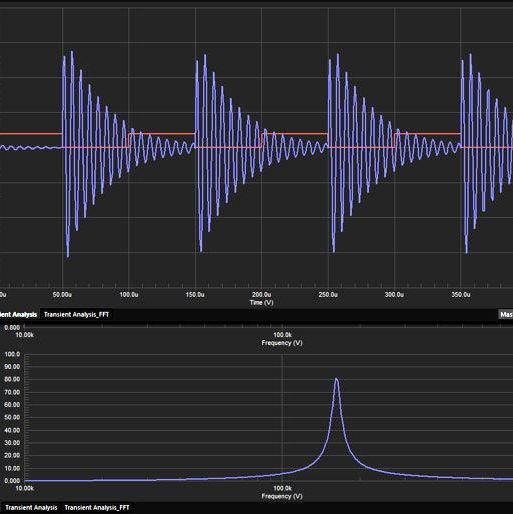Open the bottom-most Transient Analysis_FFT tab

tap(97, 508)
